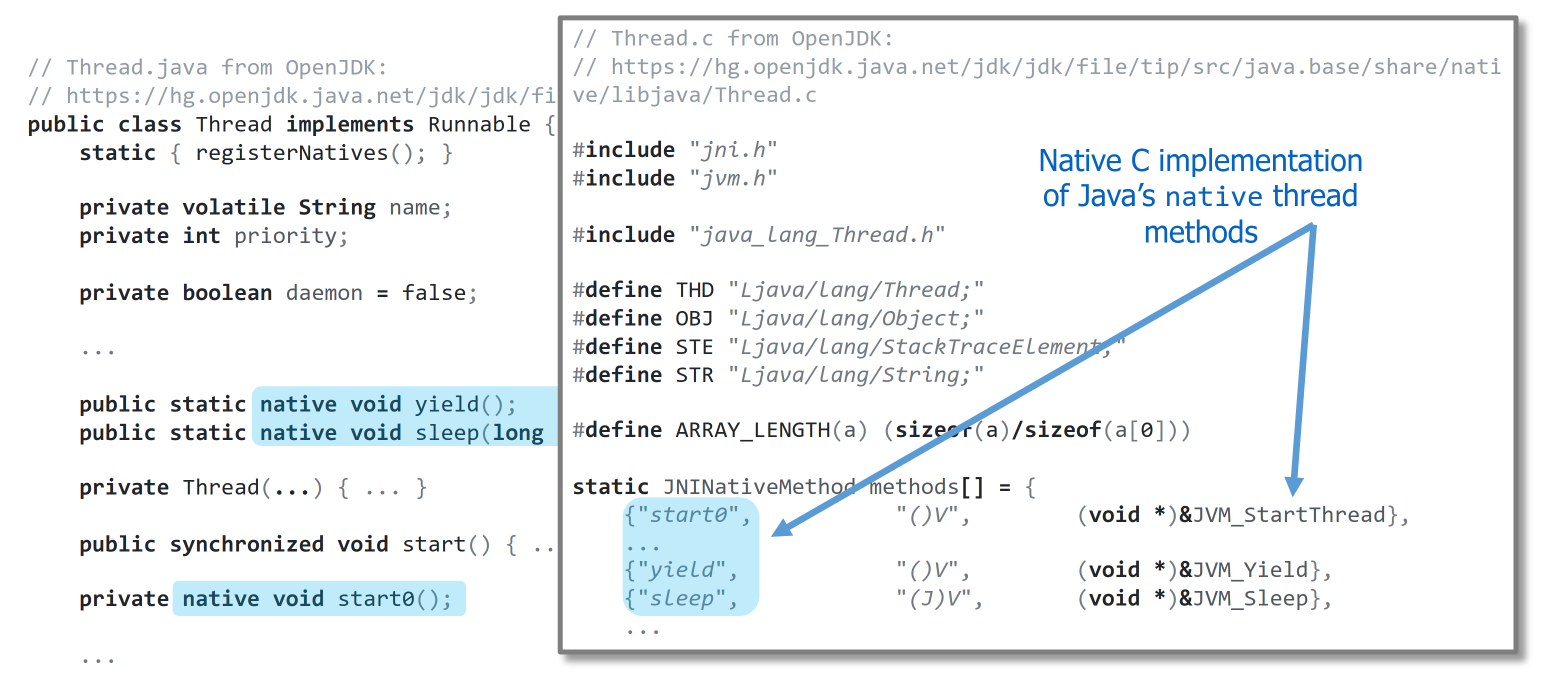Click the arrowhead pointing at JVM_StartThread

1294,486
